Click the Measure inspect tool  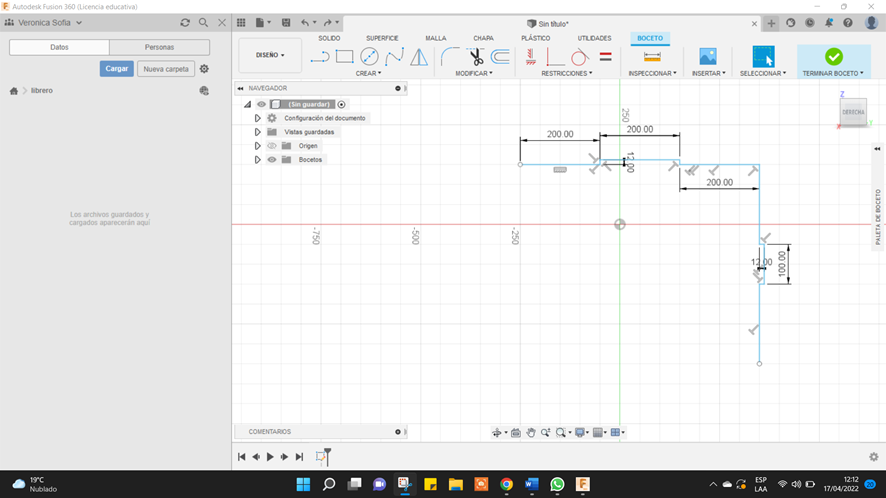[x=652, y=57]
